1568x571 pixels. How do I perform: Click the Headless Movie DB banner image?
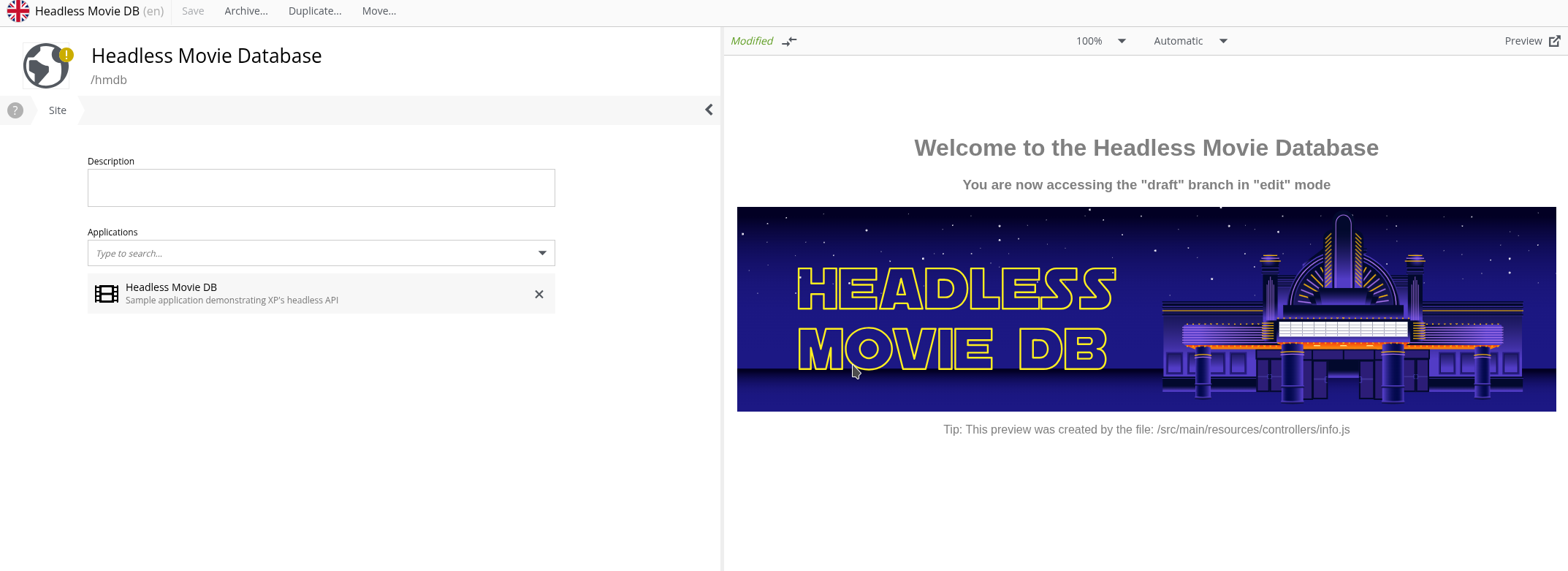[x=1146, y=309]
